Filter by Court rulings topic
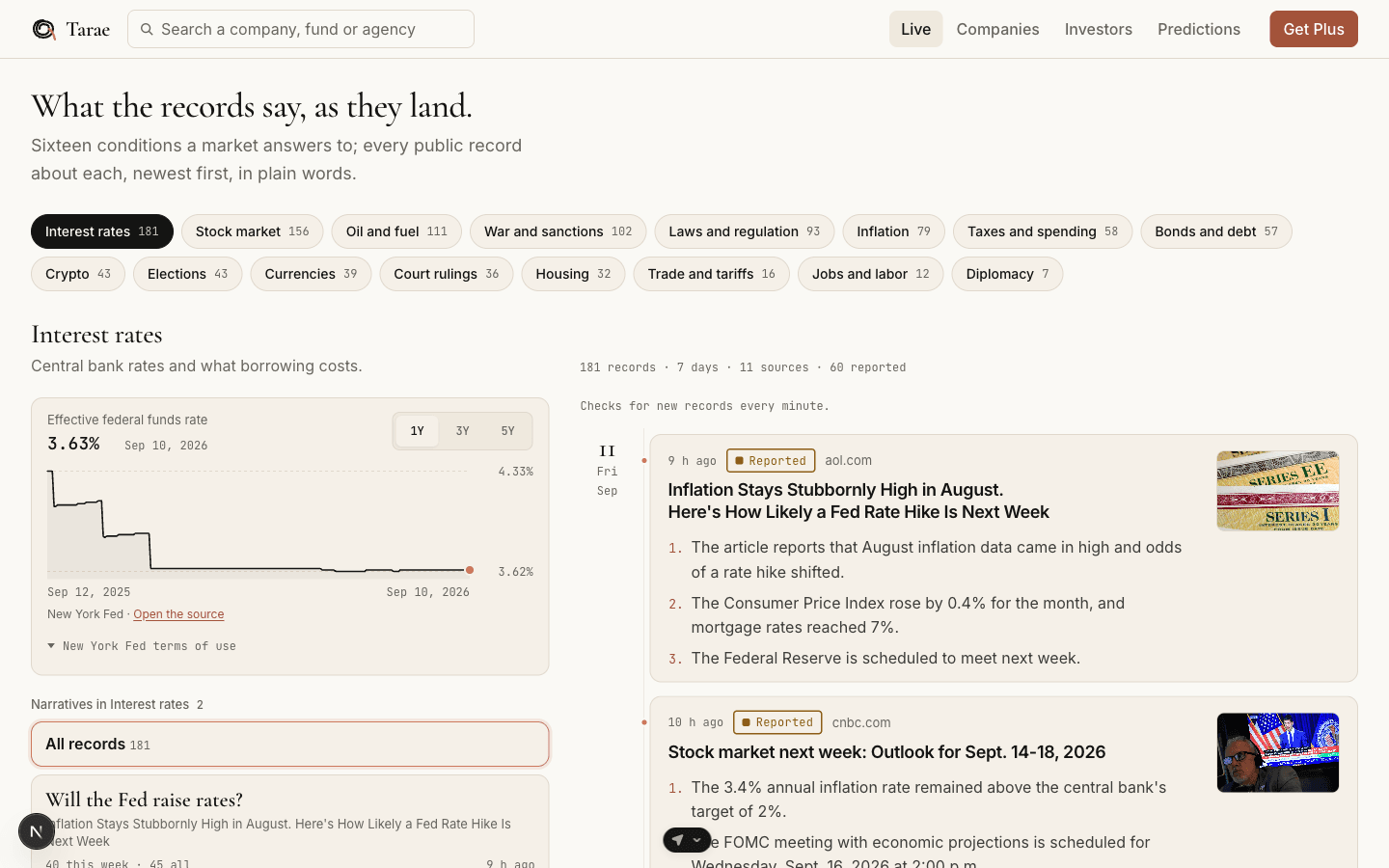Screen dimensions: 1389x868 [447, 274]
